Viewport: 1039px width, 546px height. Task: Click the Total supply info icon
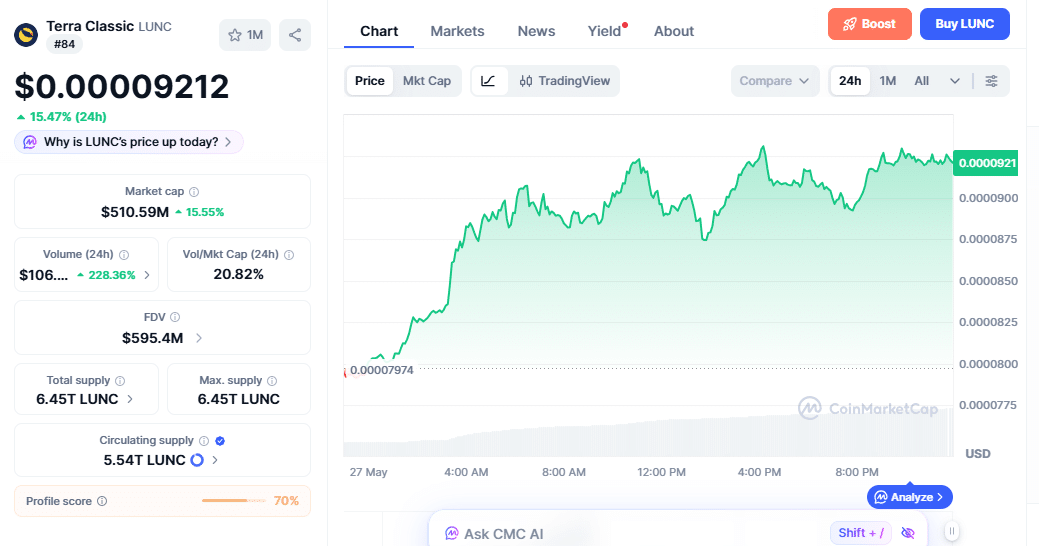tap(120, 380)
